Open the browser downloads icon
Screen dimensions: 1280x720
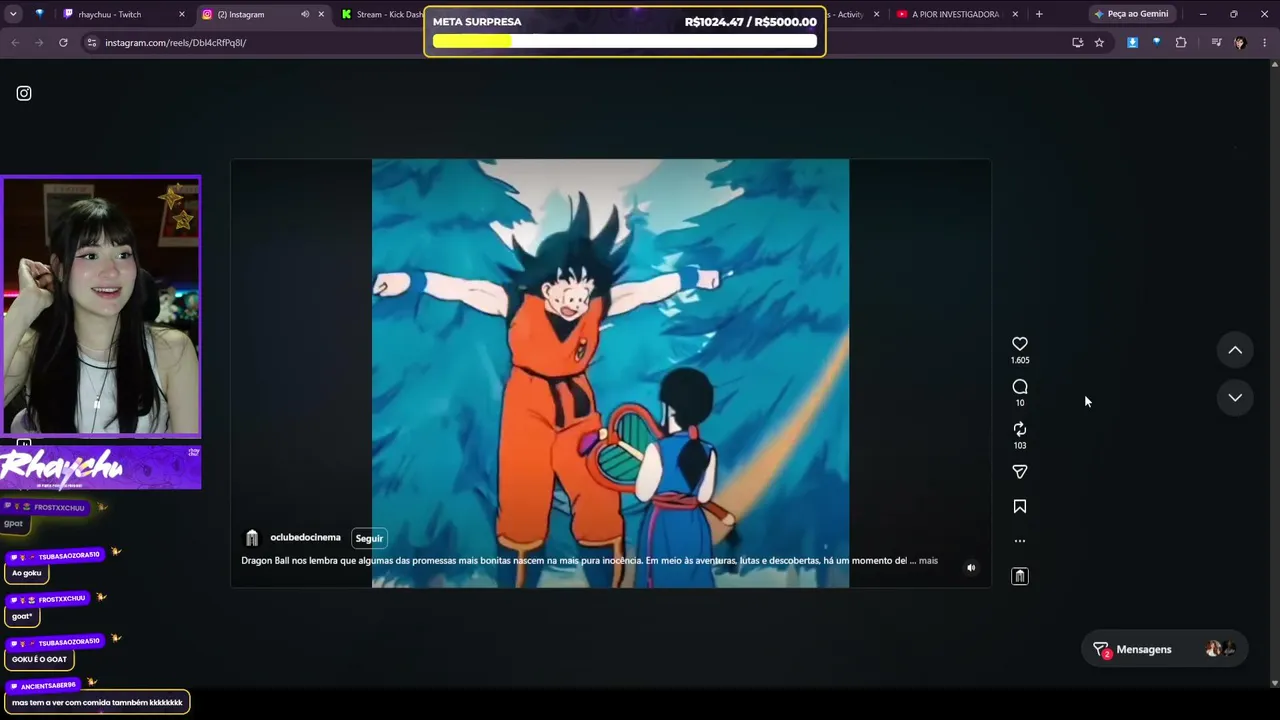1132,42
